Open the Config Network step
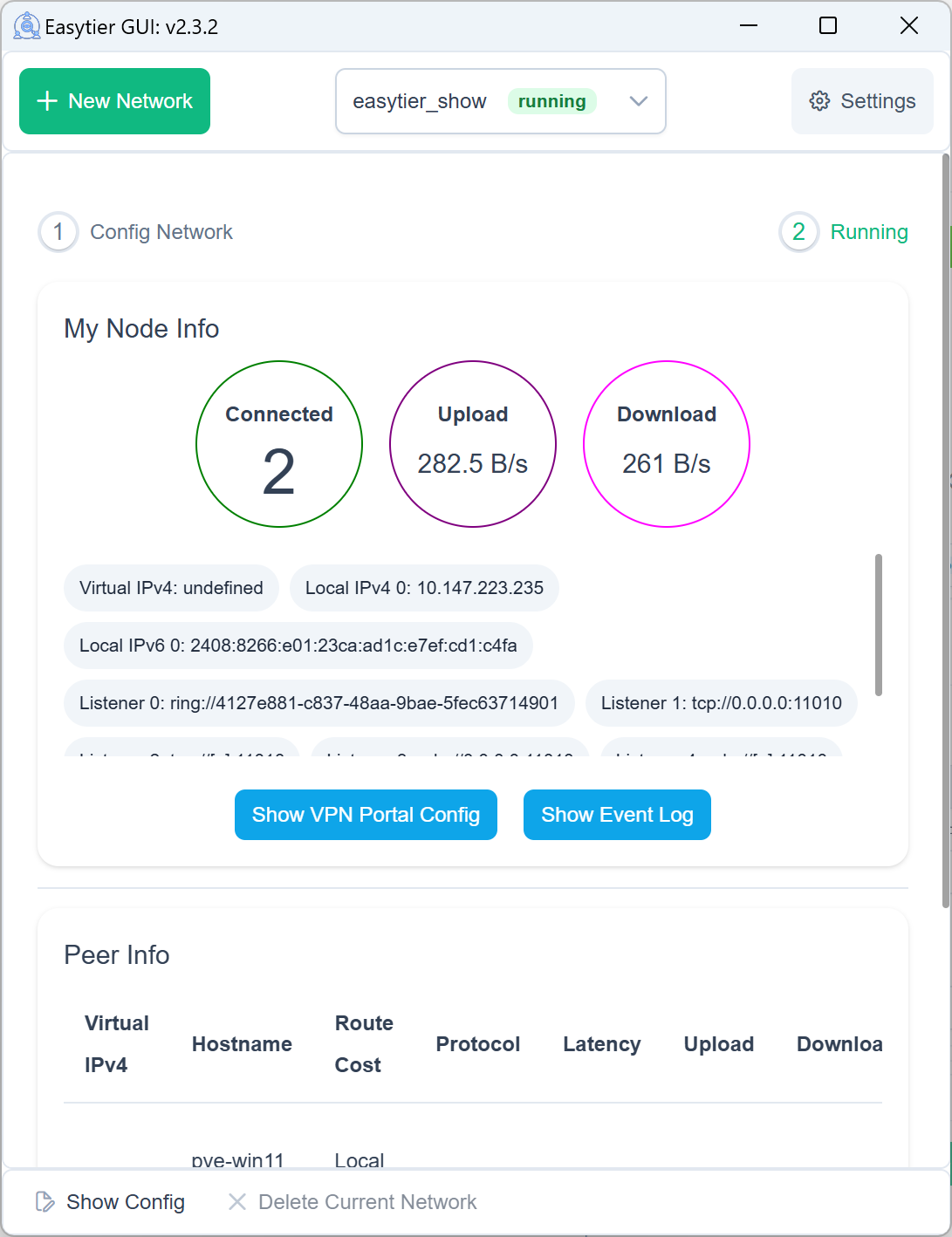Screen dimensions: 952x1237 coord(161,232)
